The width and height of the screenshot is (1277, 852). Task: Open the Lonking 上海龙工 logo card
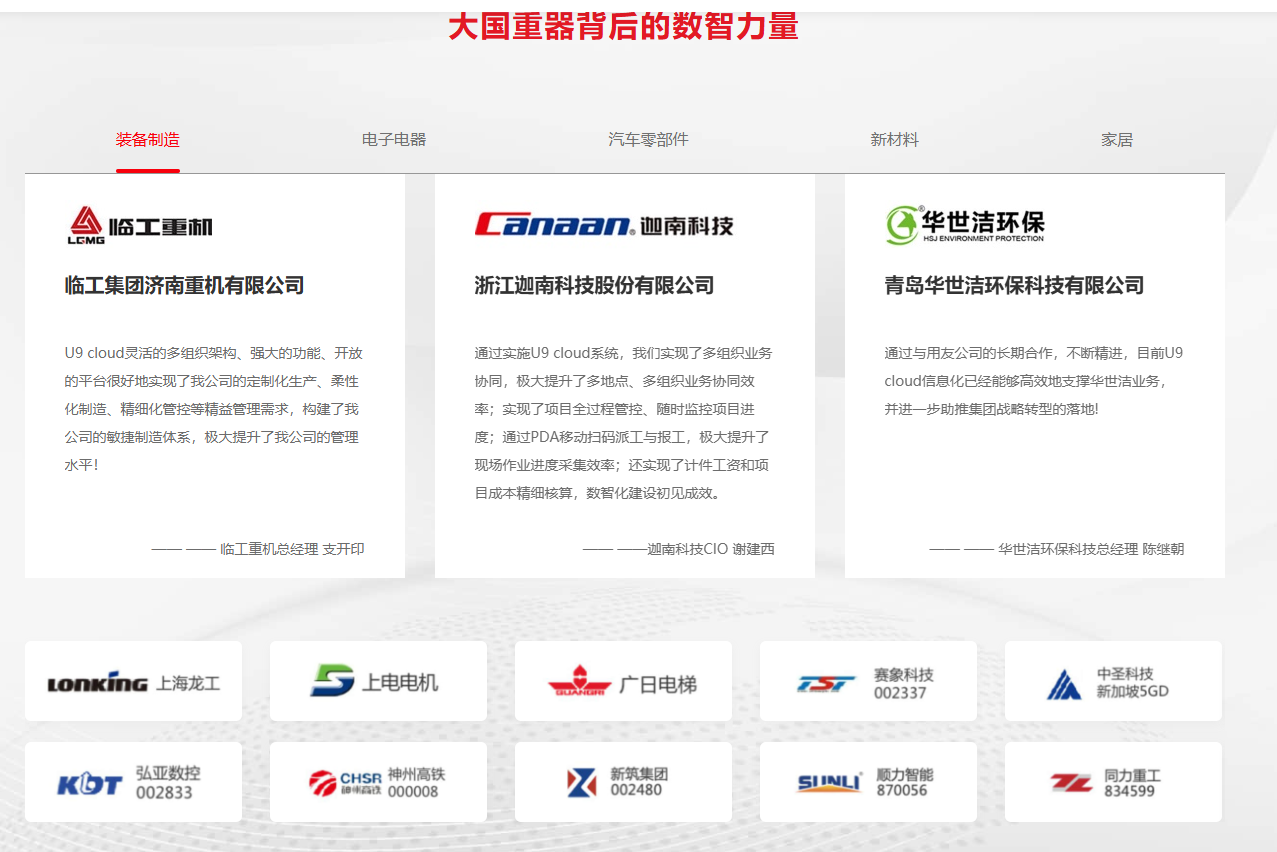(133, 682)
